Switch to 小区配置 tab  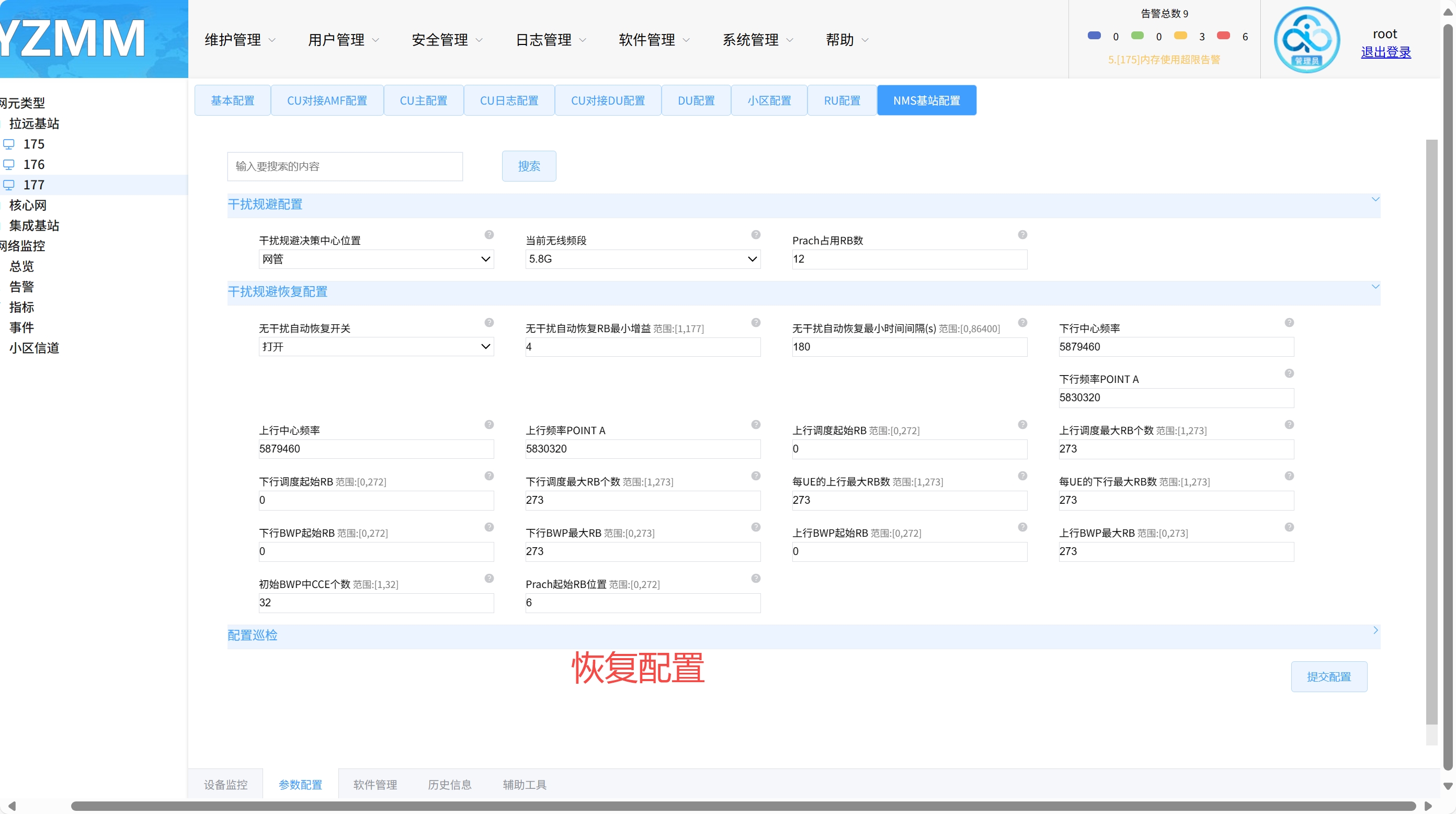[769, 100]
